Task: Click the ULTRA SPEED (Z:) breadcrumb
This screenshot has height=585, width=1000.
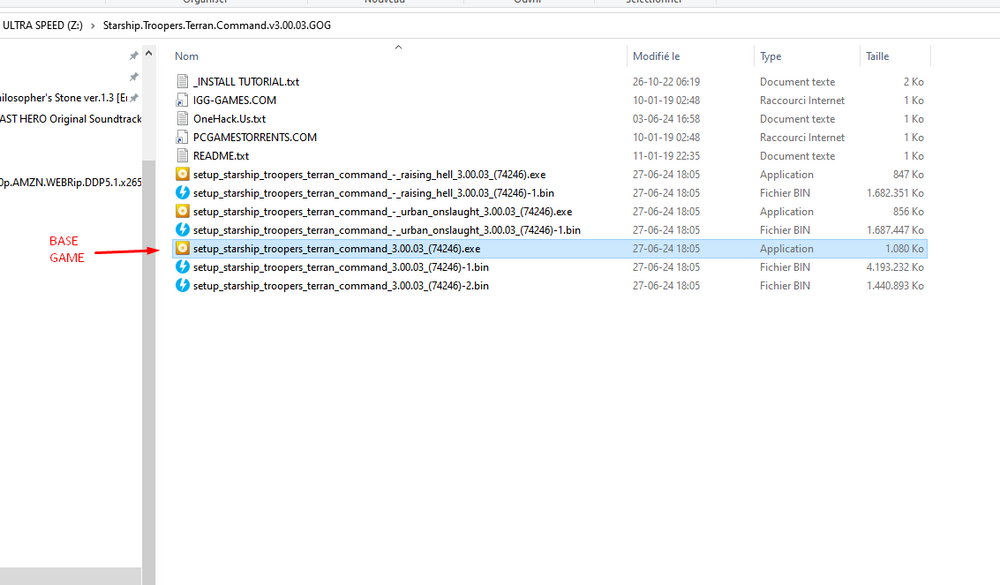Action: [42, 26]
